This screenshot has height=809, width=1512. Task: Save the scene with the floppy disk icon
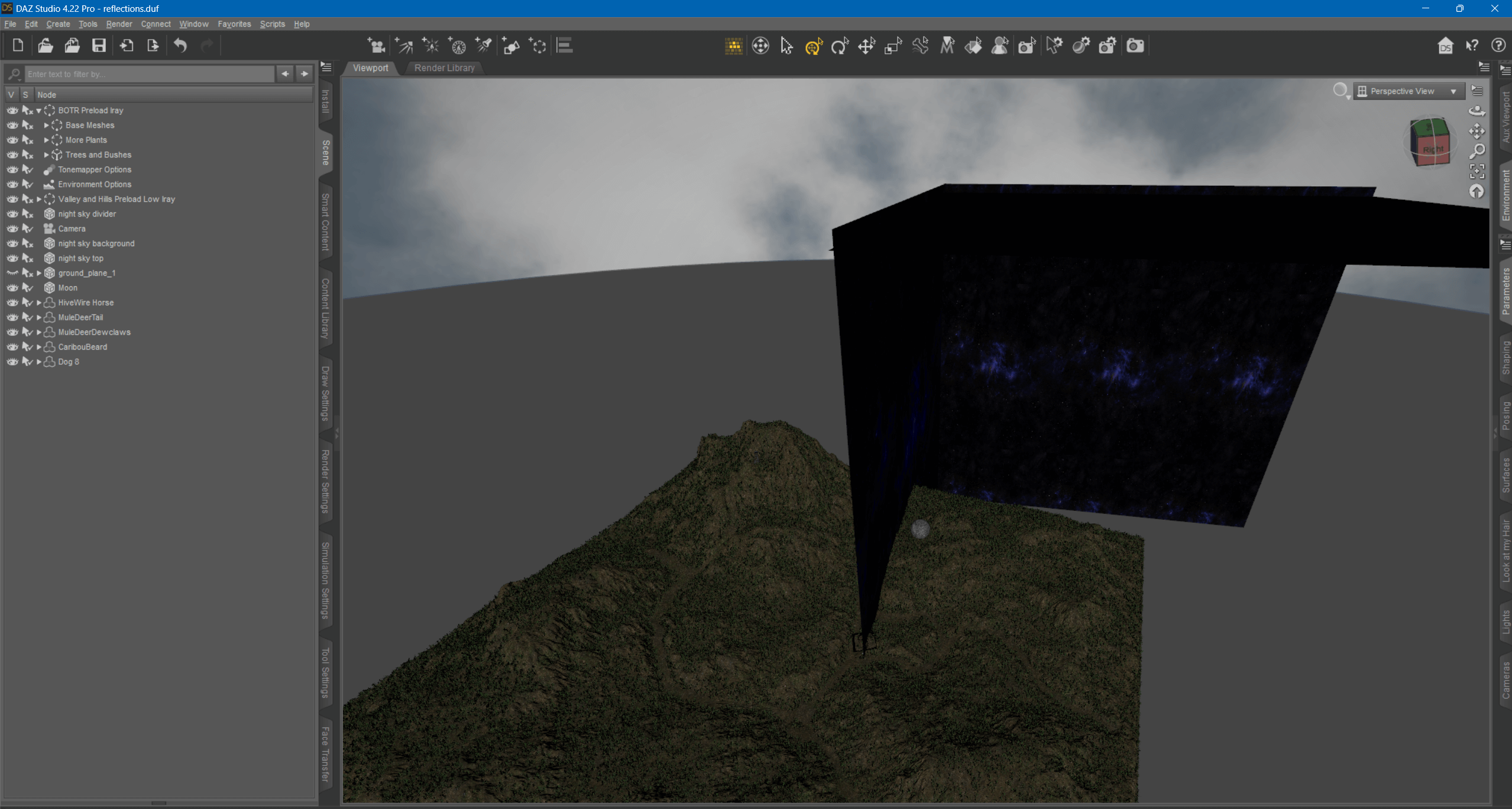pyautogui.click(x=99, y=46)
